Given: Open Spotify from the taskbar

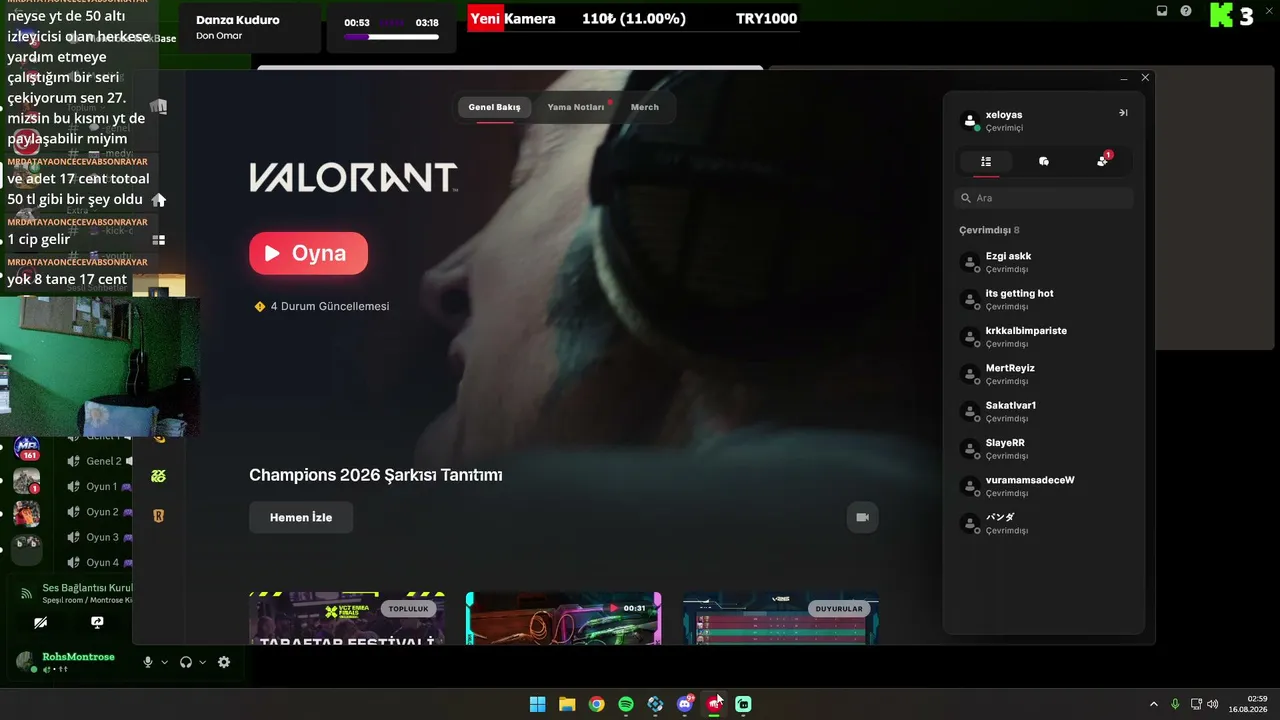Looking at the screenshot, I should tap(626, 704).
